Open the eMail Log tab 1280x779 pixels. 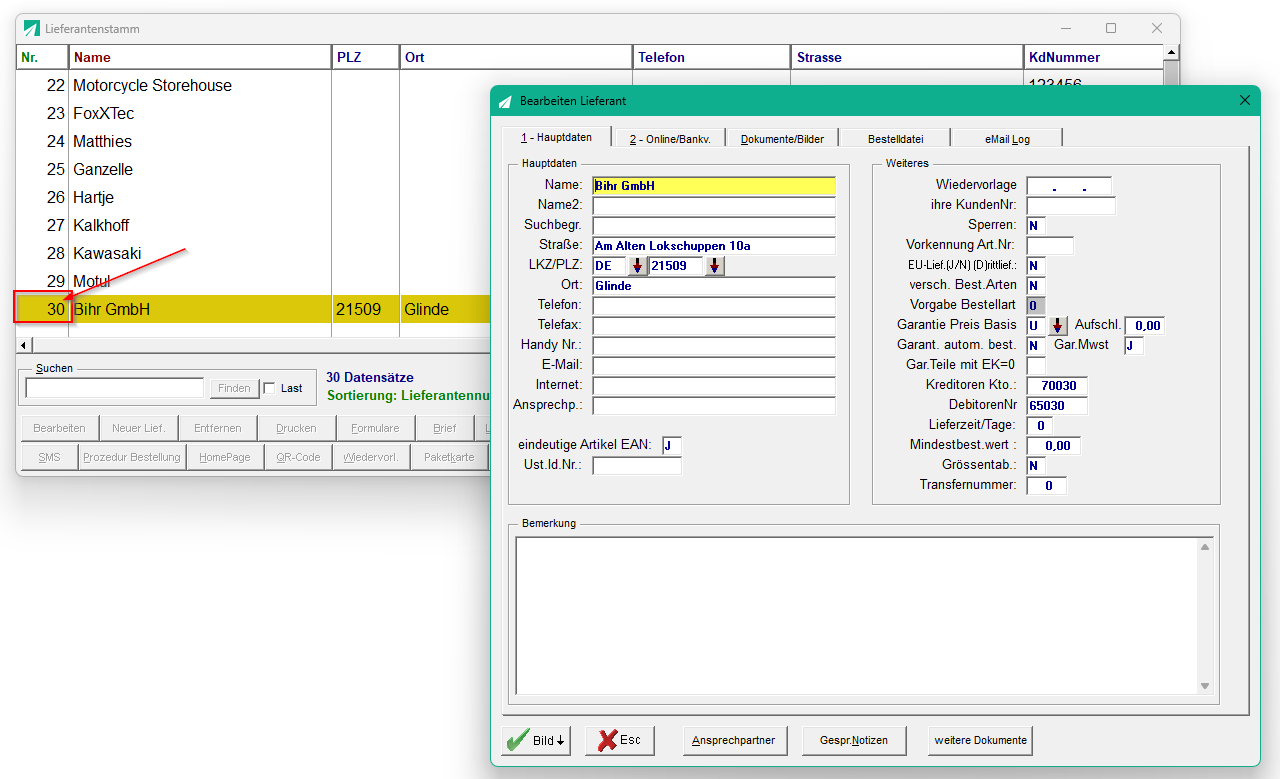[1007, 139]
